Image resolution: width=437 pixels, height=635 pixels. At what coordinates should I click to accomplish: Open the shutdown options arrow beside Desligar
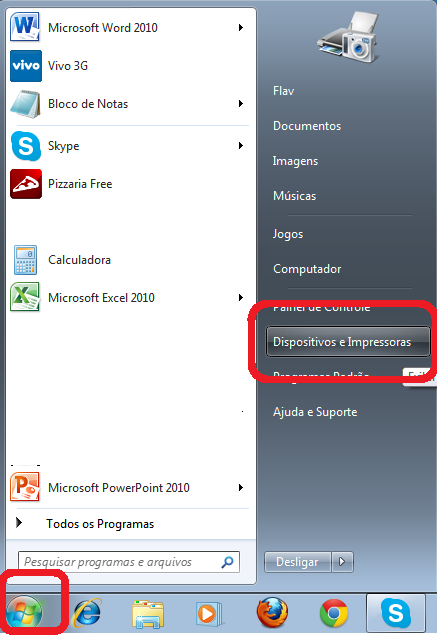[342, 562]
